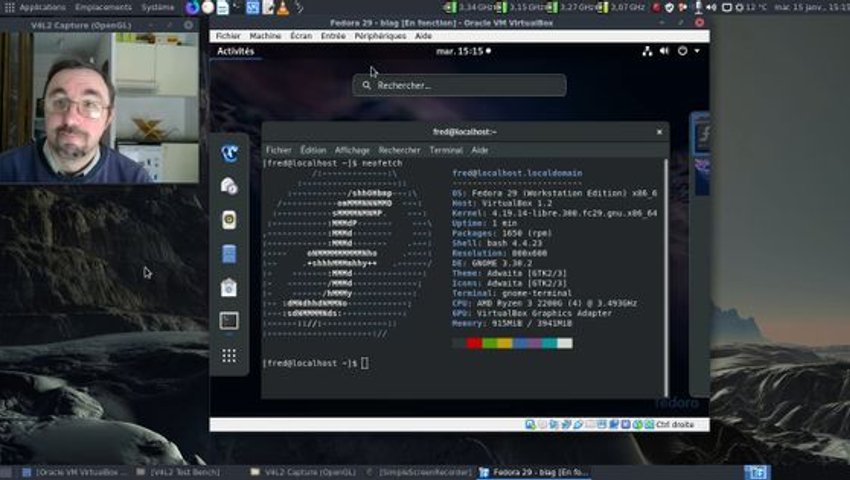Open the Machine menu in VirtualBox

click(x=265, y=36)
